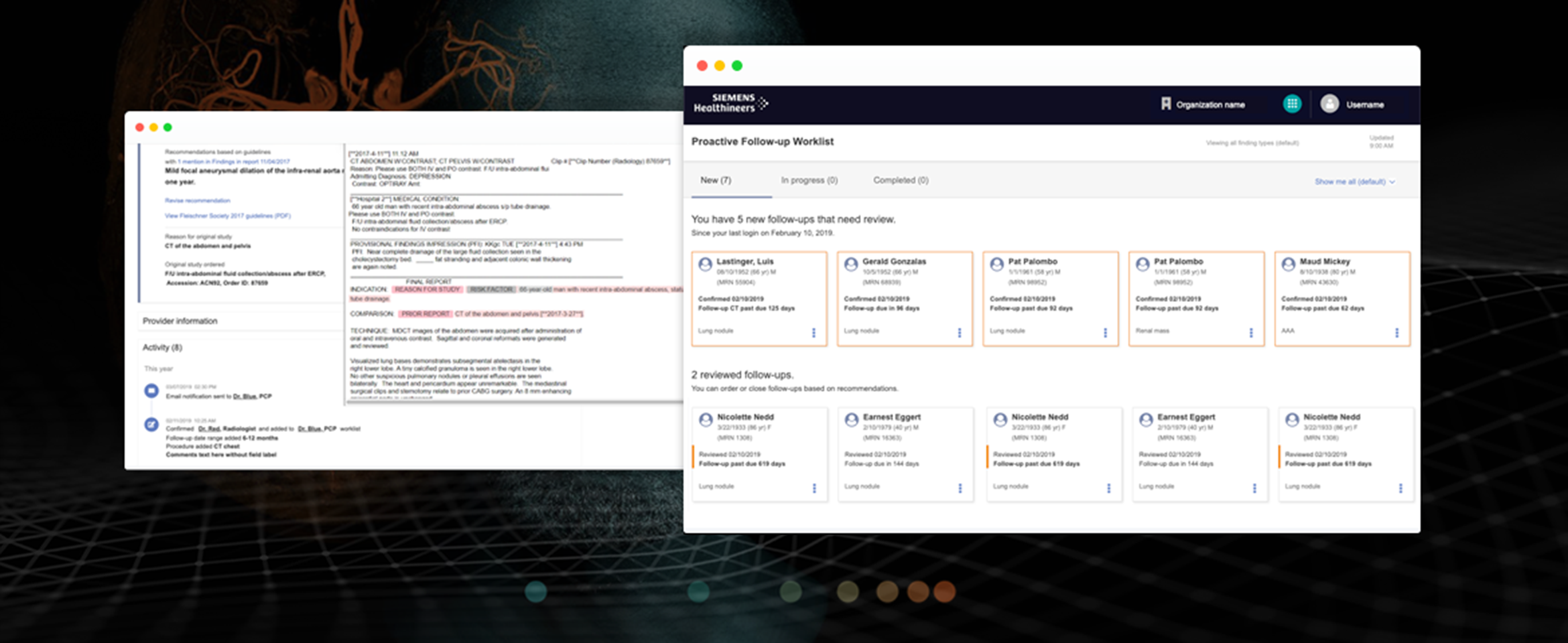Click the Organization name building icon
The image size is (1568, 643).
point(1166,104)
